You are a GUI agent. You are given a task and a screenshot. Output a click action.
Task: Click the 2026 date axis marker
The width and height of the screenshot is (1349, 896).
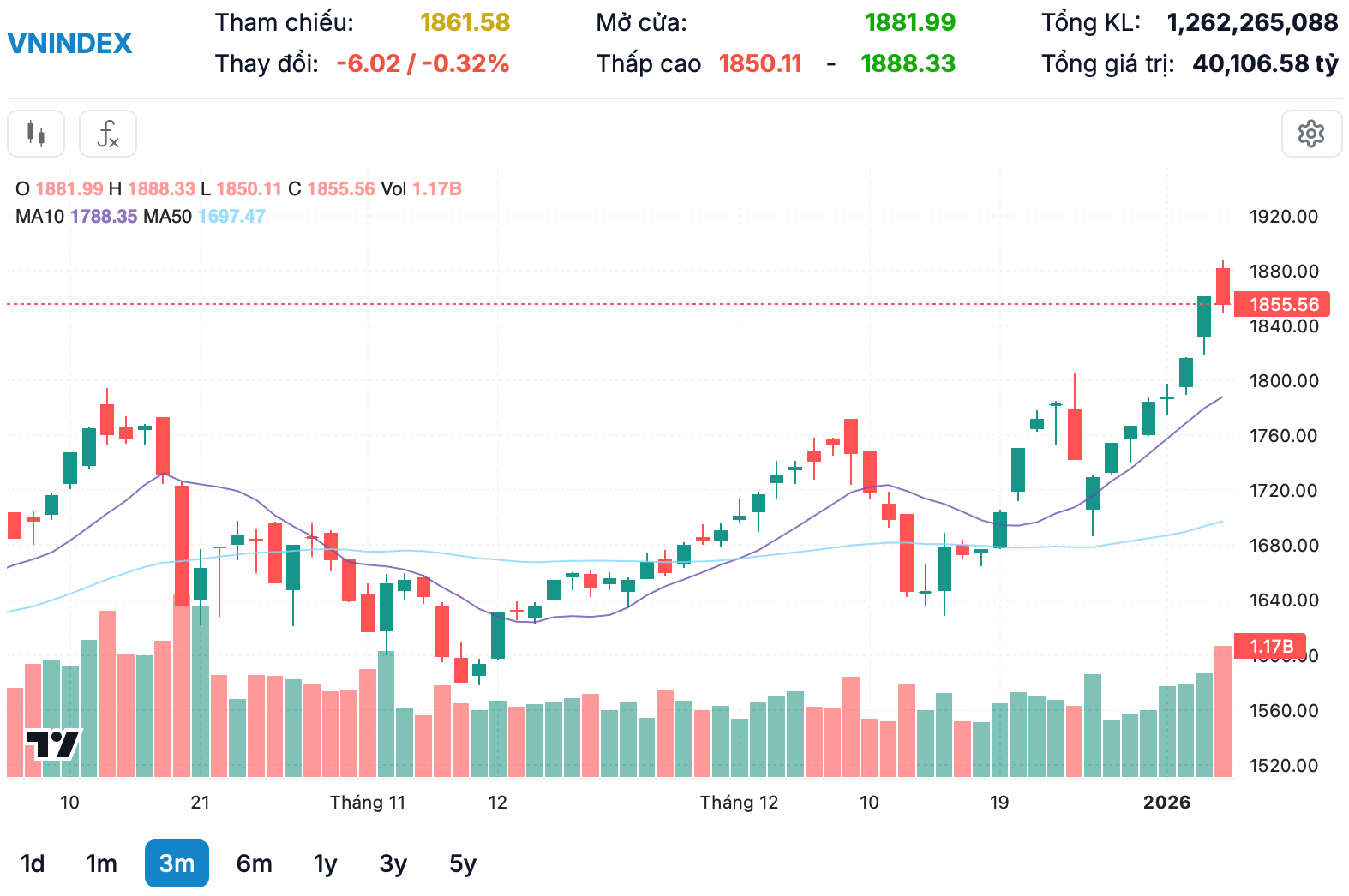click(1166, 803)
